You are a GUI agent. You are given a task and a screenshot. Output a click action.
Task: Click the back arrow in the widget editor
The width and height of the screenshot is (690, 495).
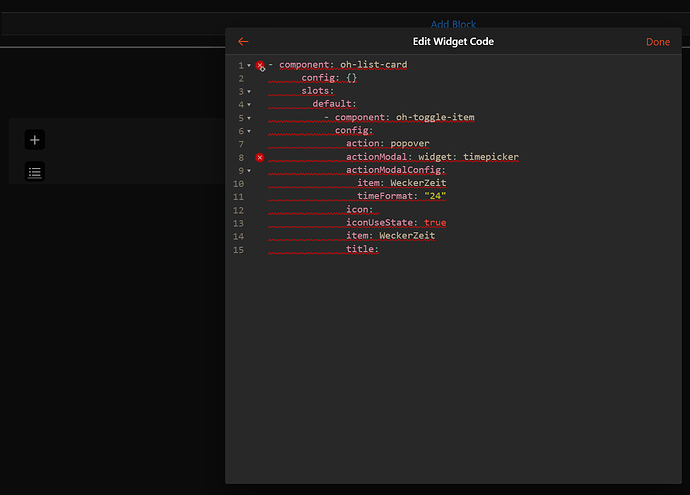point(243,42)
